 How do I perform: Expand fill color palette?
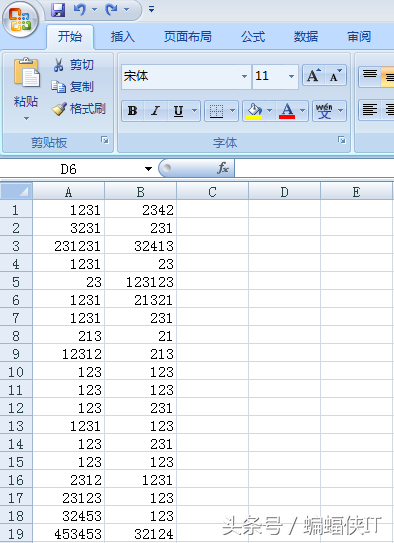pyautogui.click(x=269, y=111)
